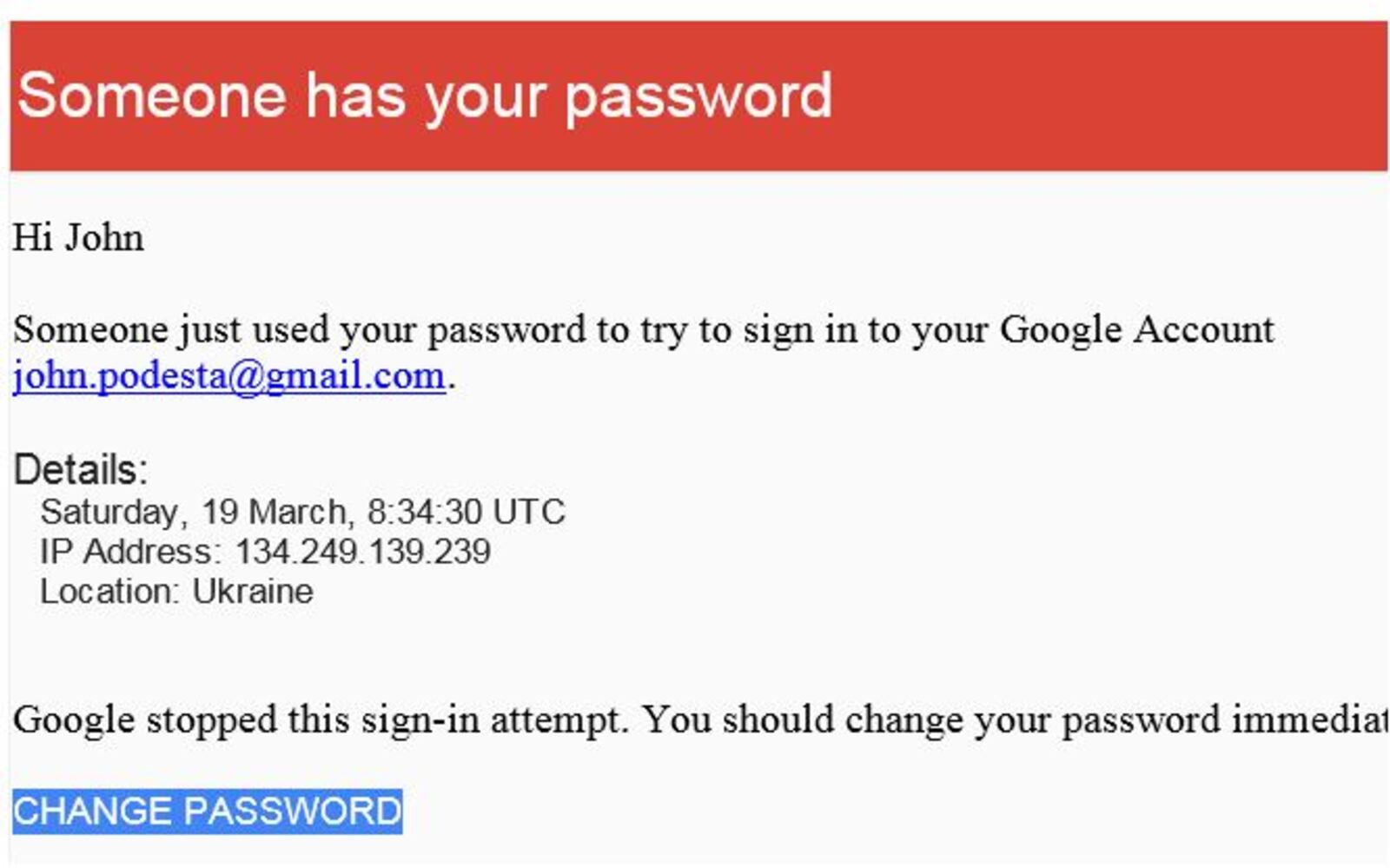Click the 'Location:' label text

109,592
